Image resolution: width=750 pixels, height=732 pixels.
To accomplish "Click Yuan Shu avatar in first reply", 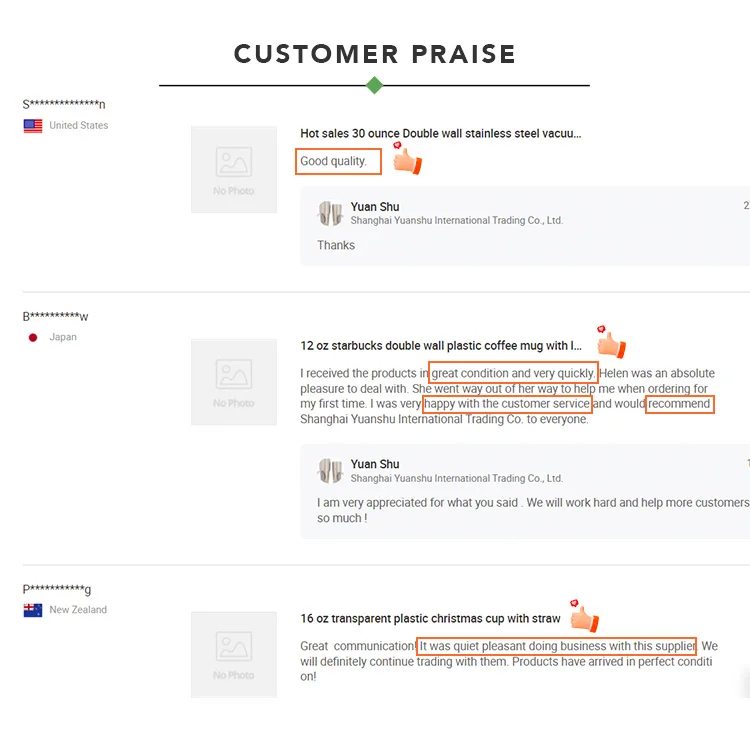I will pos(330,213).
